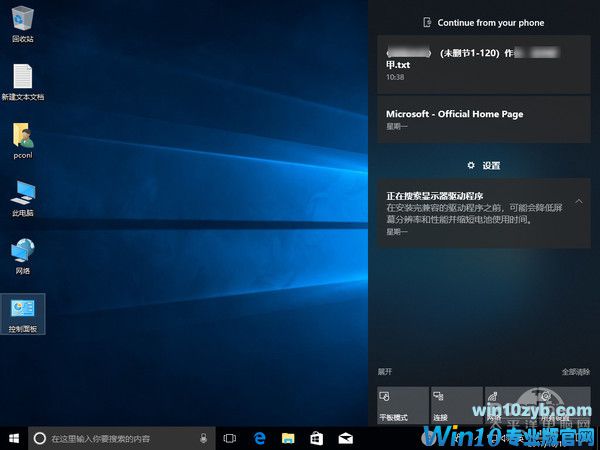
Task: Select the 新建文本文档 text file icon
Action: tap(23, 82)
